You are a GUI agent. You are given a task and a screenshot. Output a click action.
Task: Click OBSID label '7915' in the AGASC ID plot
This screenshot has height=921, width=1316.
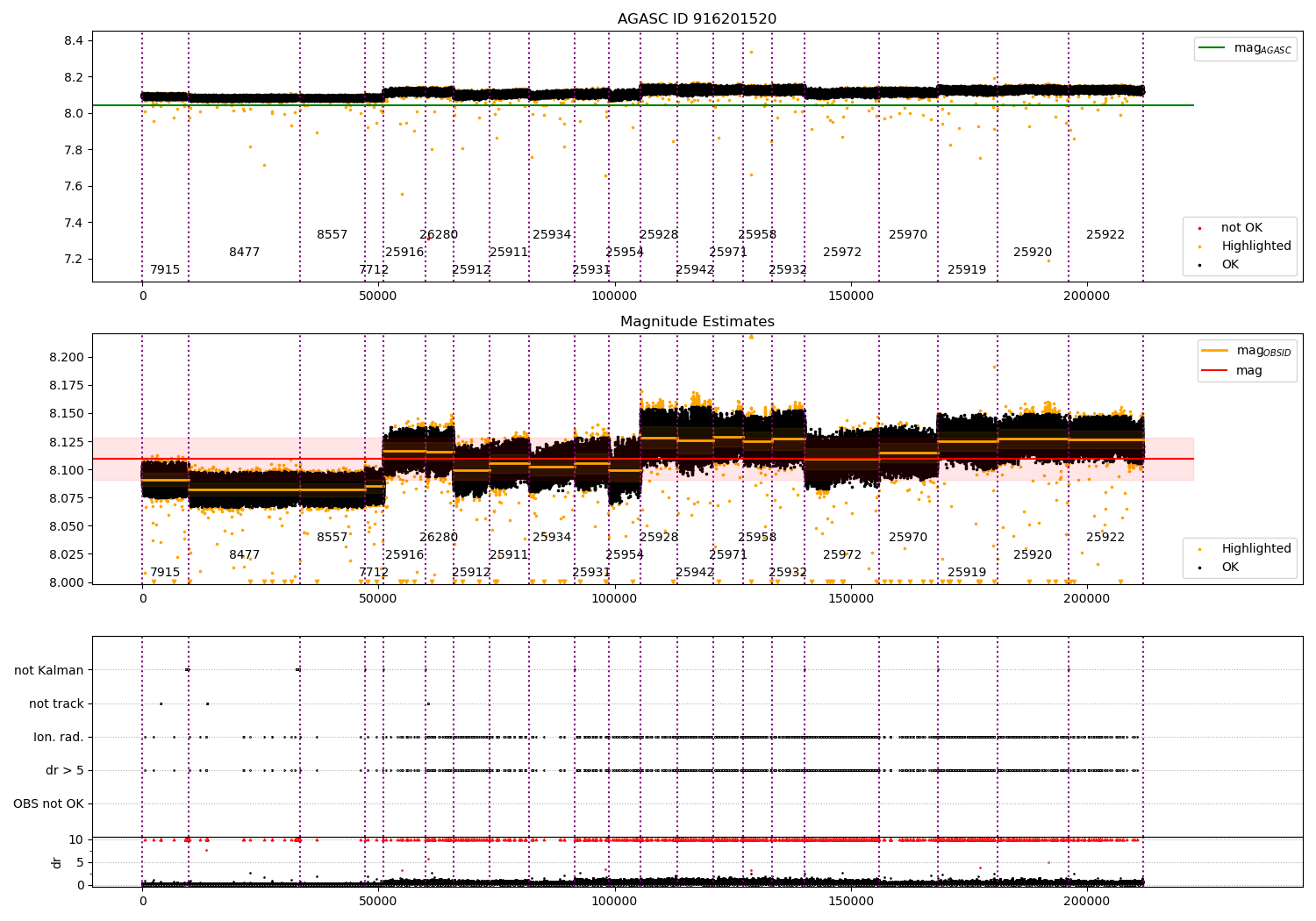click(x=165, y=269)
